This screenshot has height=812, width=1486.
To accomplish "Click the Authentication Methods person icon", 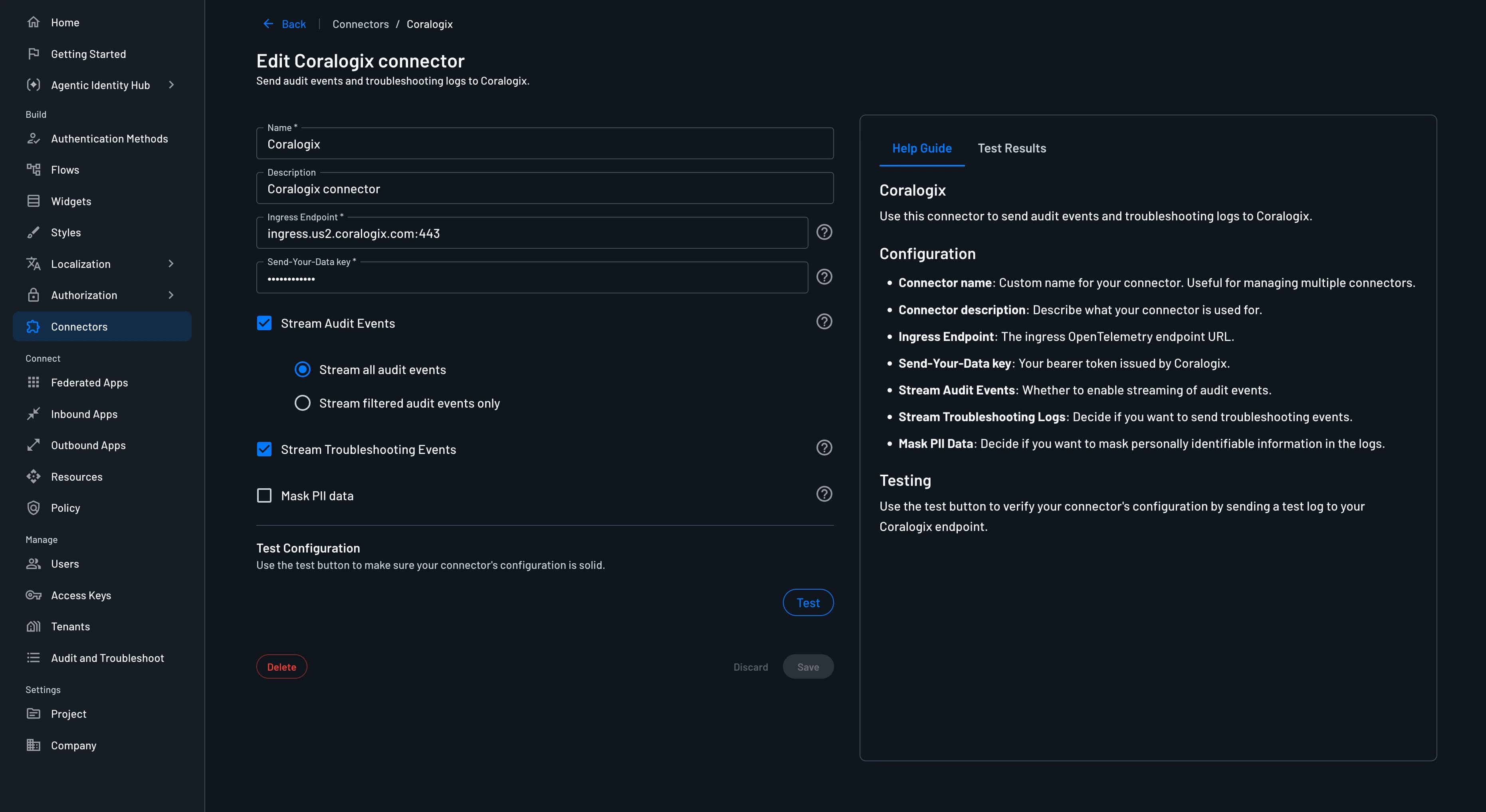I will coord(34,139).
